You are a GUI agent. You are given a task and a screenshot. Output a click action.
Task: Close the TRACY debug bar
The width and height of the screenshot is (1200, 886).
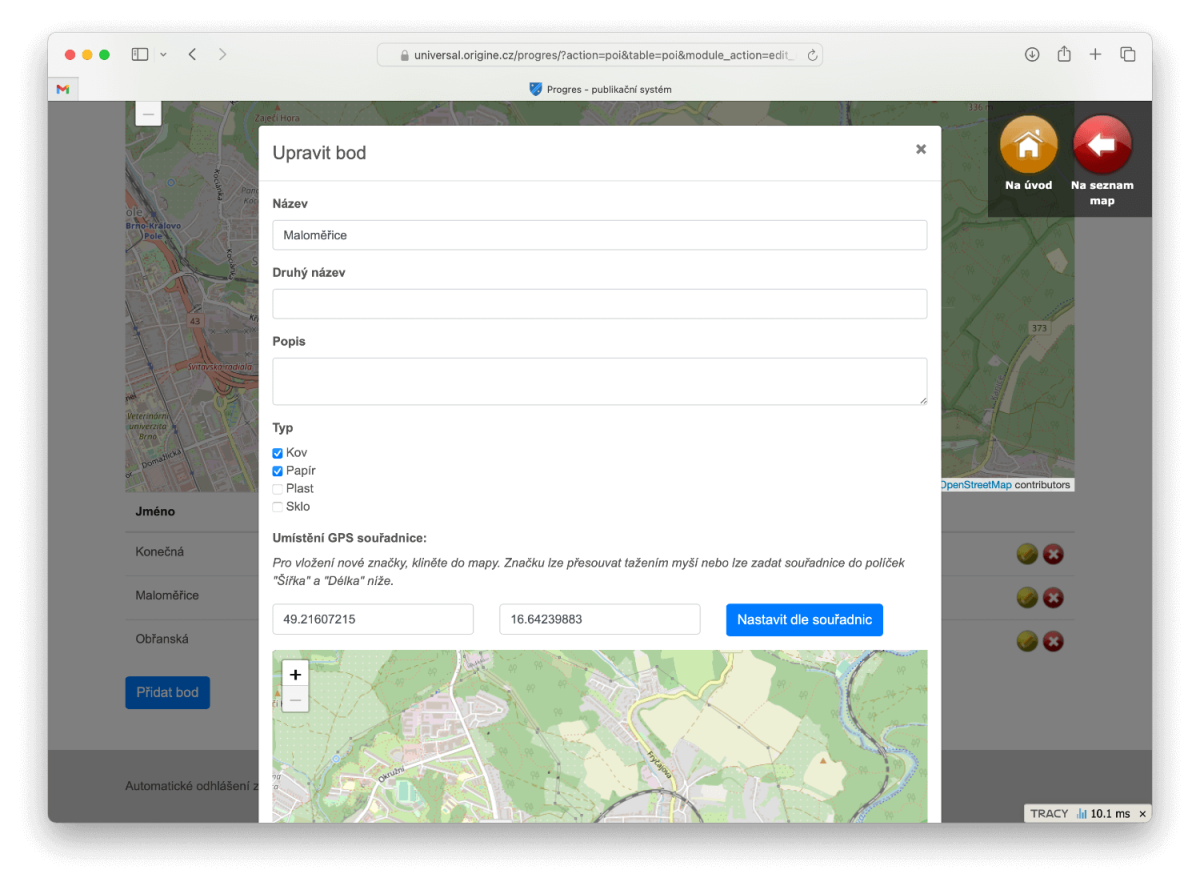tap(1142, 814)
